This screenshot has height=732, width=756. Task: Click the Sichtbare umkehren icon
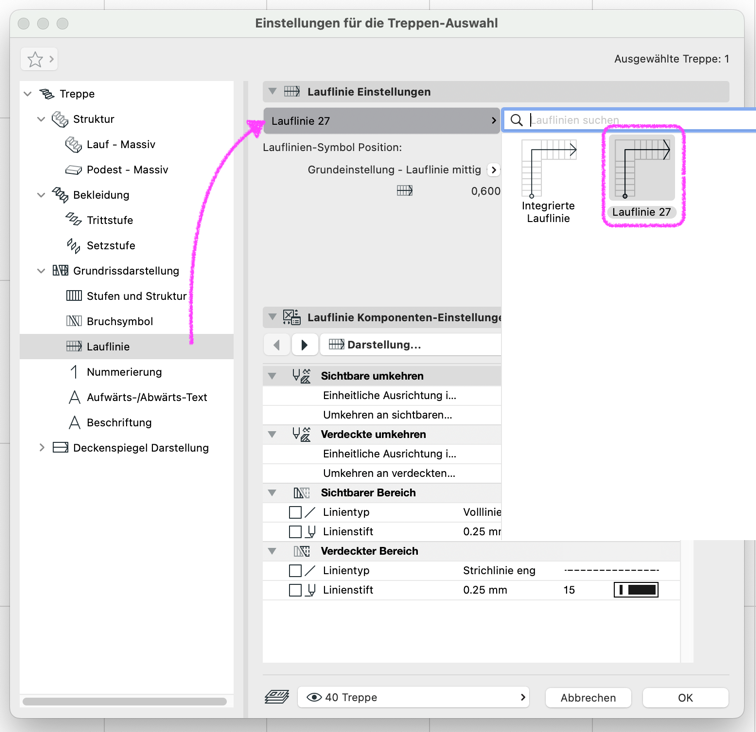tap(301, 376)
